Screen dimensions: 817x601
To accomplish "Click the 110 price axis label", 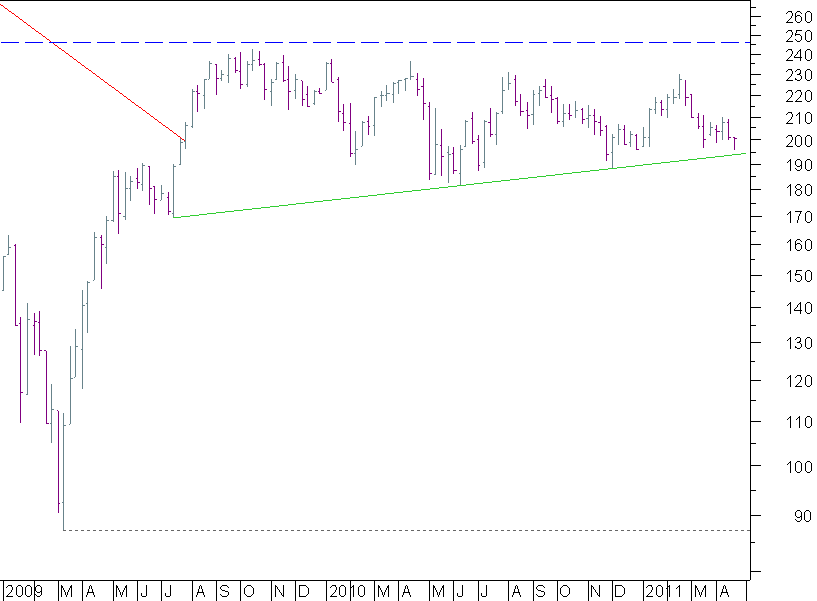I will pyautogui.click(x=799, y=422).
